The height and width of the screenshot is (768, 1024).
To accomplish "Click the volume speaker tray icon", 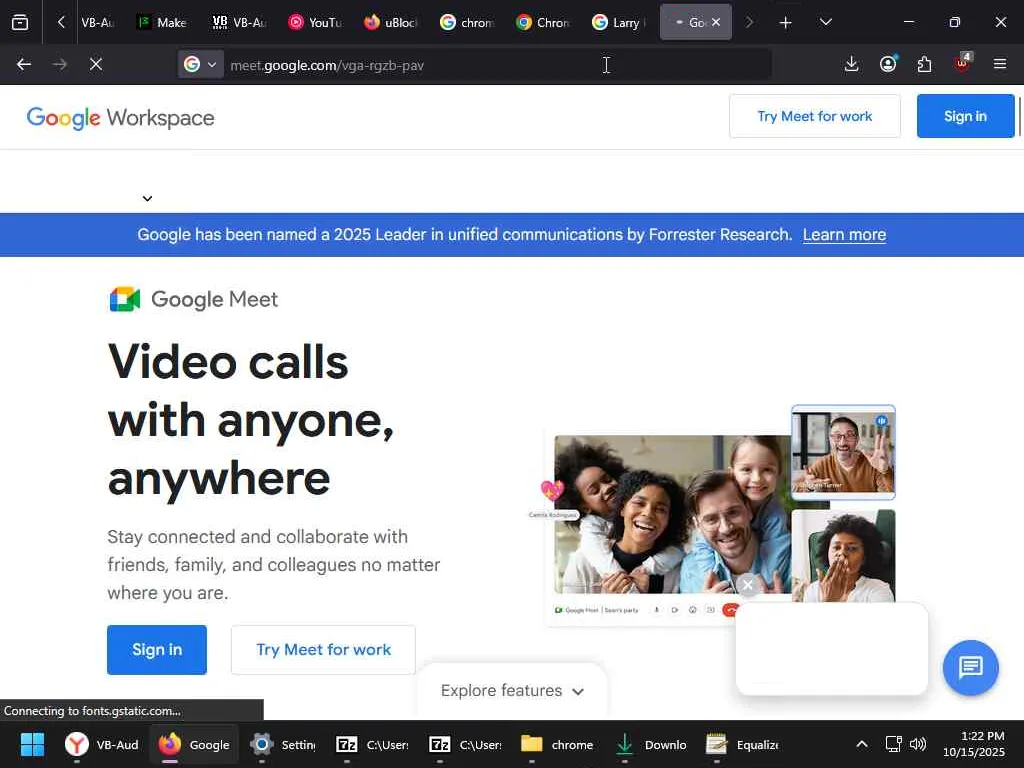I will click(918, 744).
